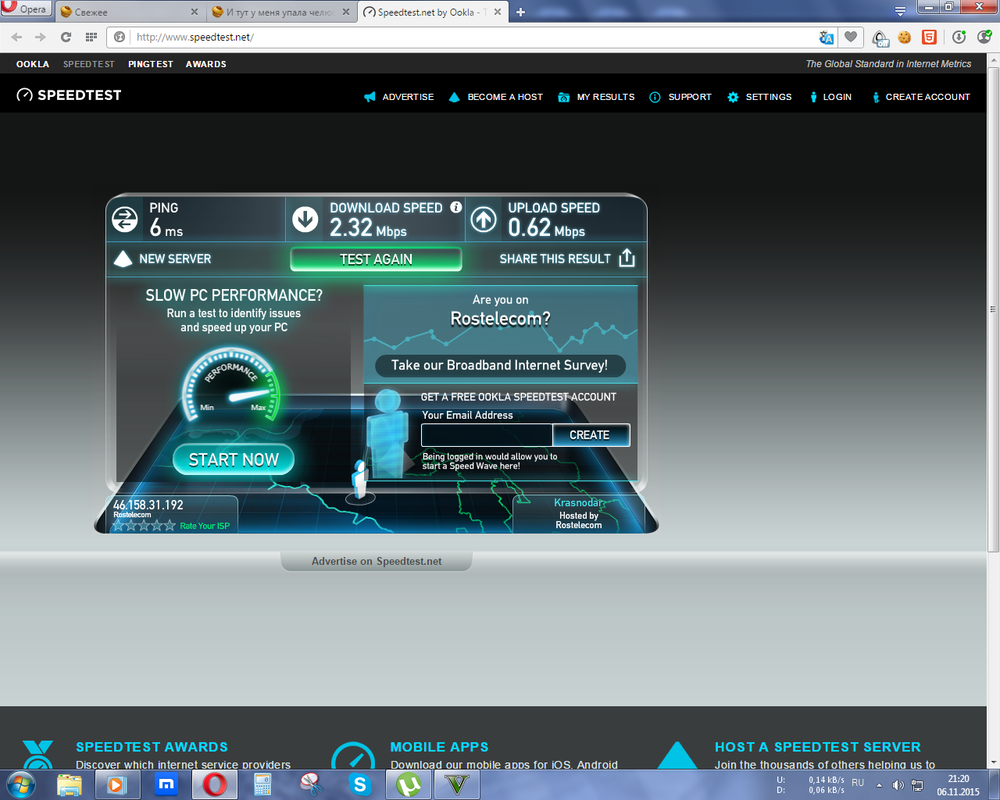Click LOGIN in the header
This screenshot has width=1000, height=800.
(830, 97)
